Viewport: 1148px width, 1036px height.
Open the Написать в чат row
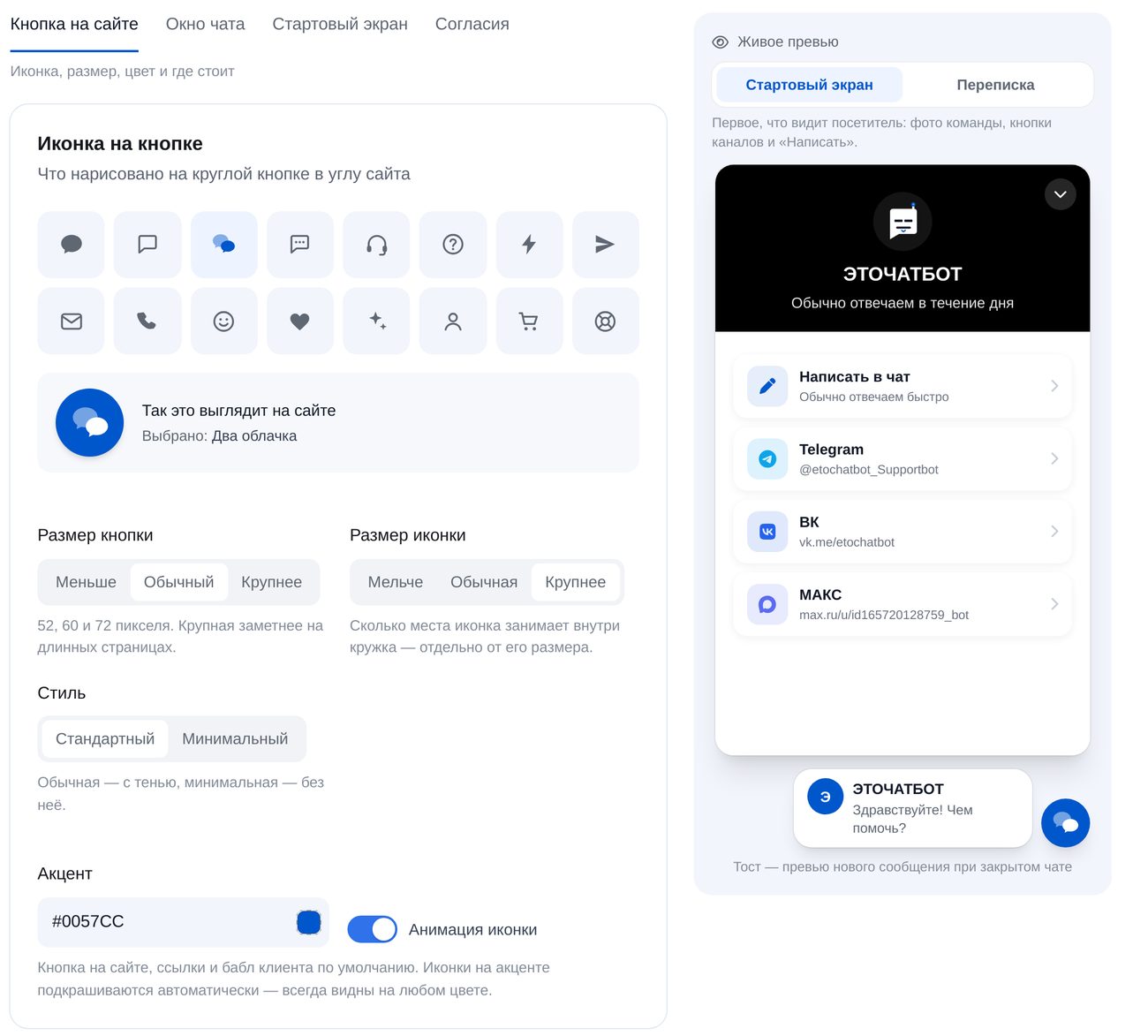click(903, 386)
